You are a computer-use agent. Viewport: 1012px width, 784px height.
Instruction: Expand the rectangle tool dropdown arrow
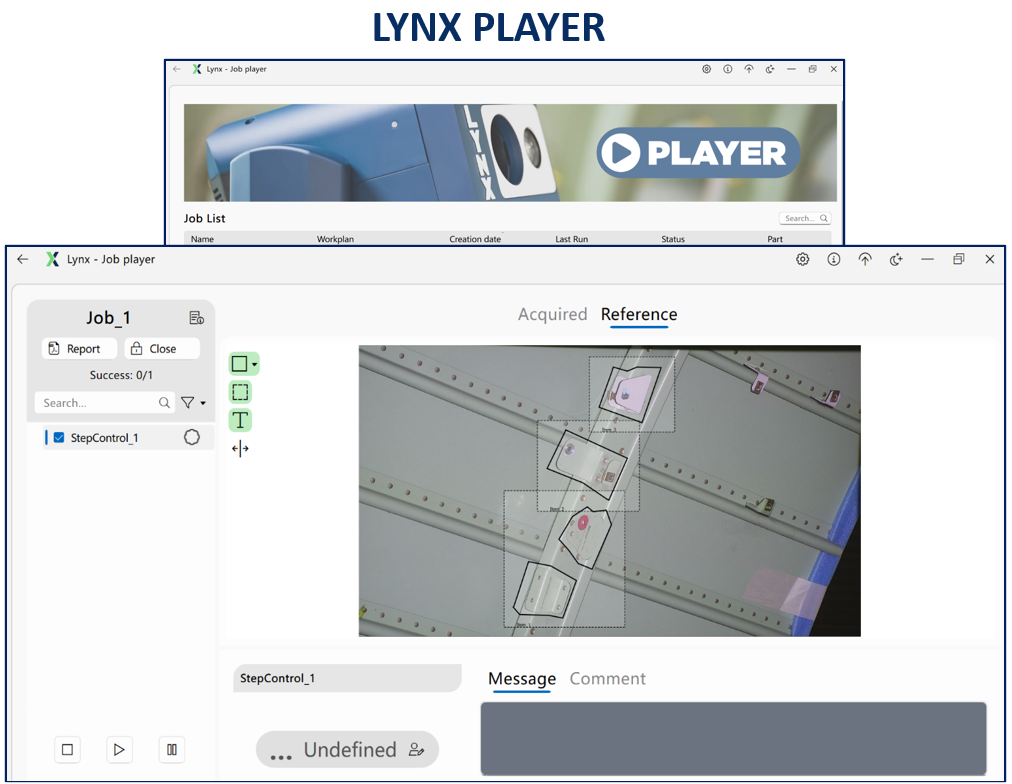(x=255, y=365)
